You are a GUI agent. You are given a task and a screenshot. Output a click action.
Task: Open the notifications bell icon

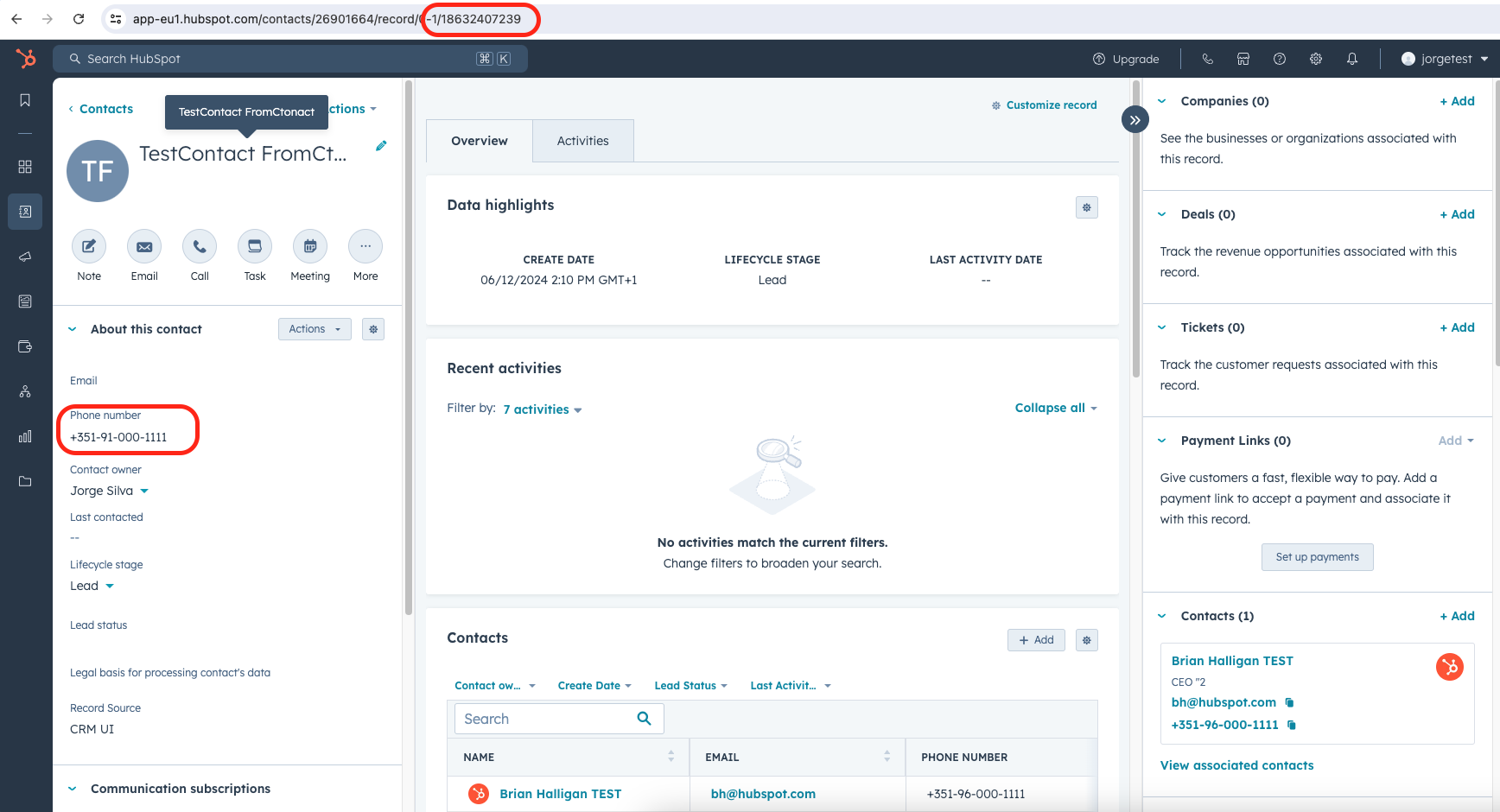(1352, 59)
